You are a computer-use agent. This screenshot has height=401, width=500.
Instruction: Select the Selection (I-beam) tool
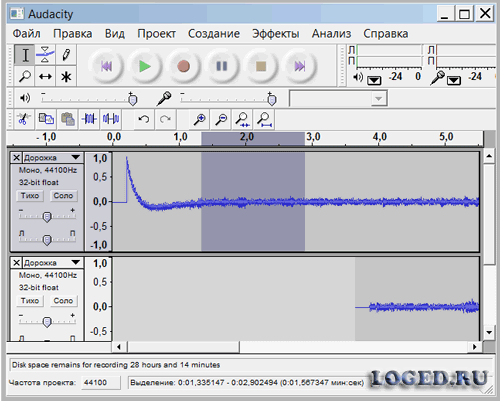(x=25, y=55)
